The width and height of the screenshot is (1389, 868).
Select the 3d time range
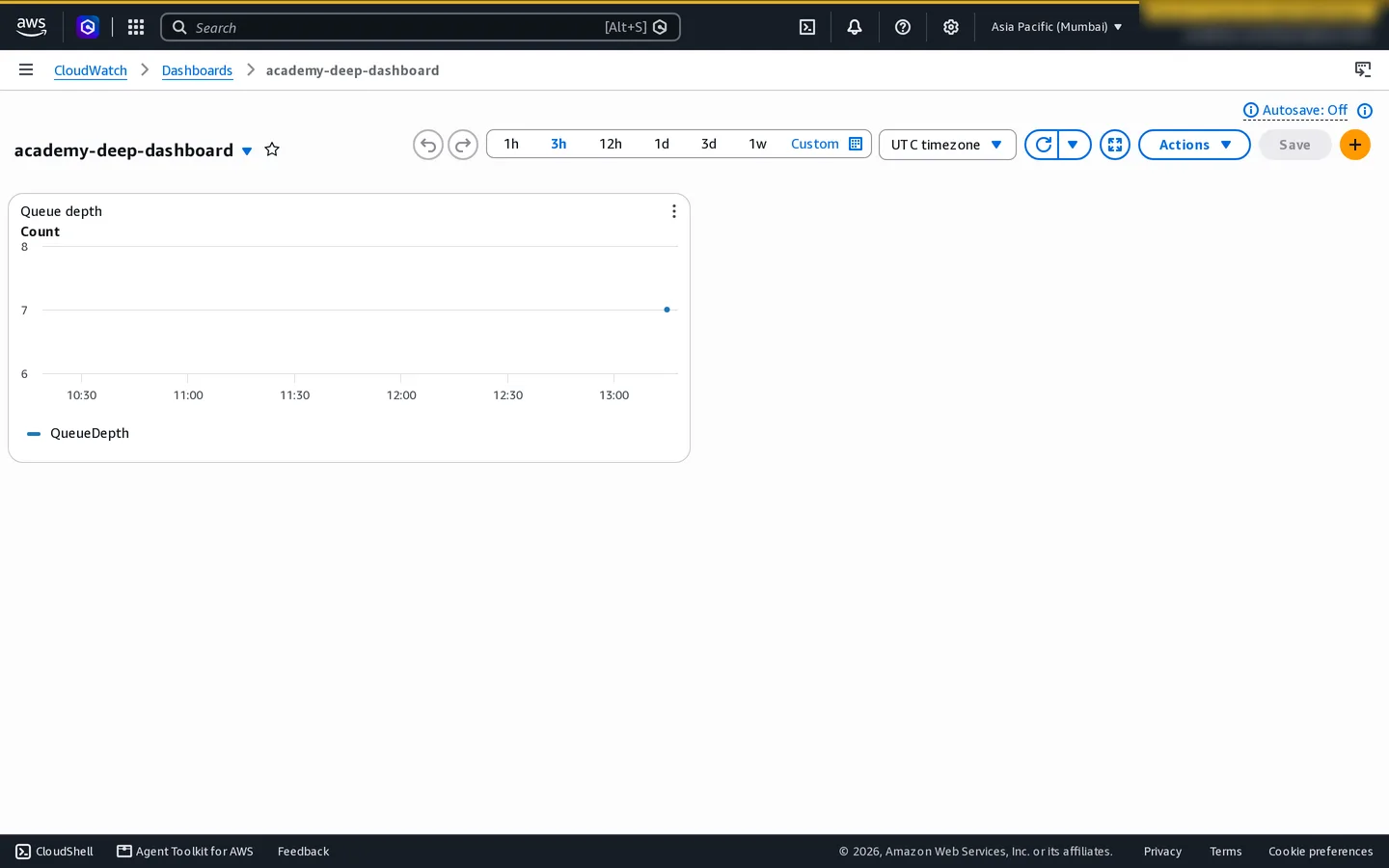point(709,144)
